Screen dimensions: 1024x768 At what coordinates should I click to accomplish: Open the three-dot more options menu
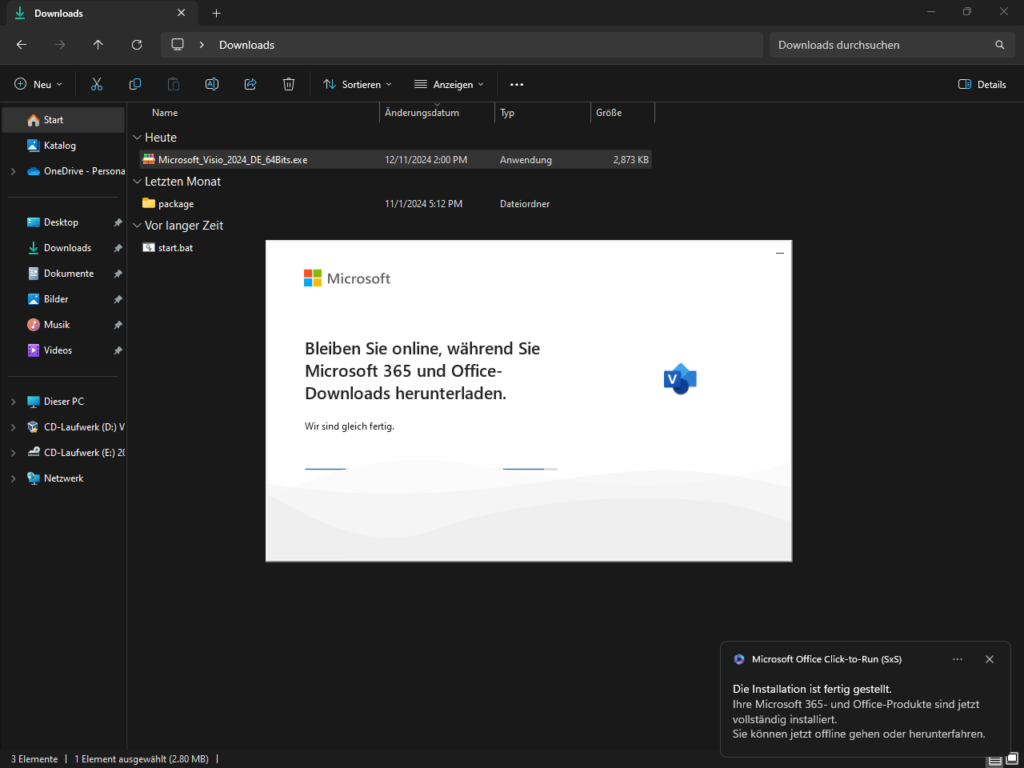click(x=517, y=85)
